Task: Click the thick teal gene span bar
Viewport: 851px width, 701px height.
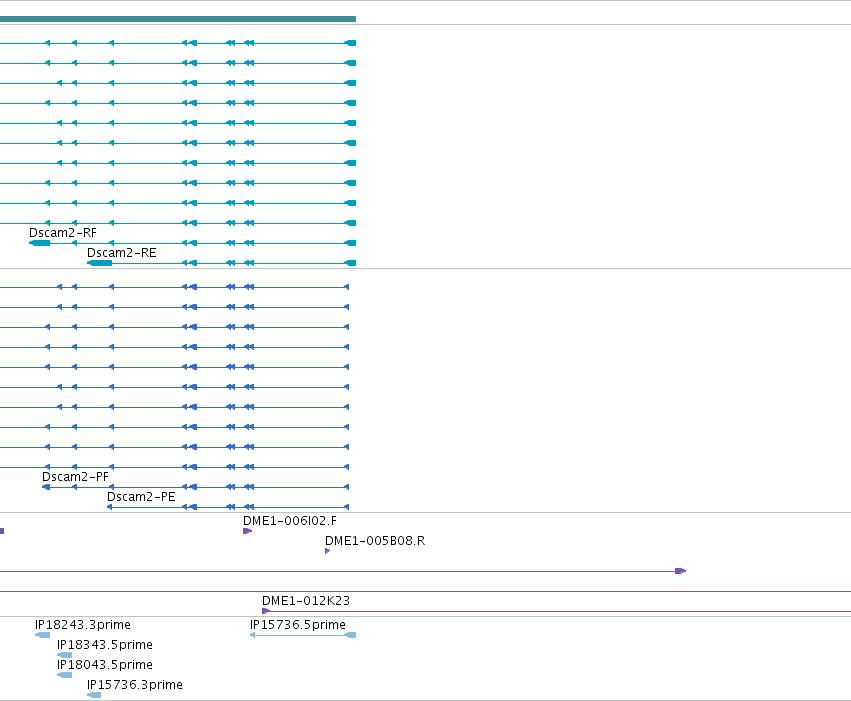Action: pyautogui.click(x=178, y=19)
